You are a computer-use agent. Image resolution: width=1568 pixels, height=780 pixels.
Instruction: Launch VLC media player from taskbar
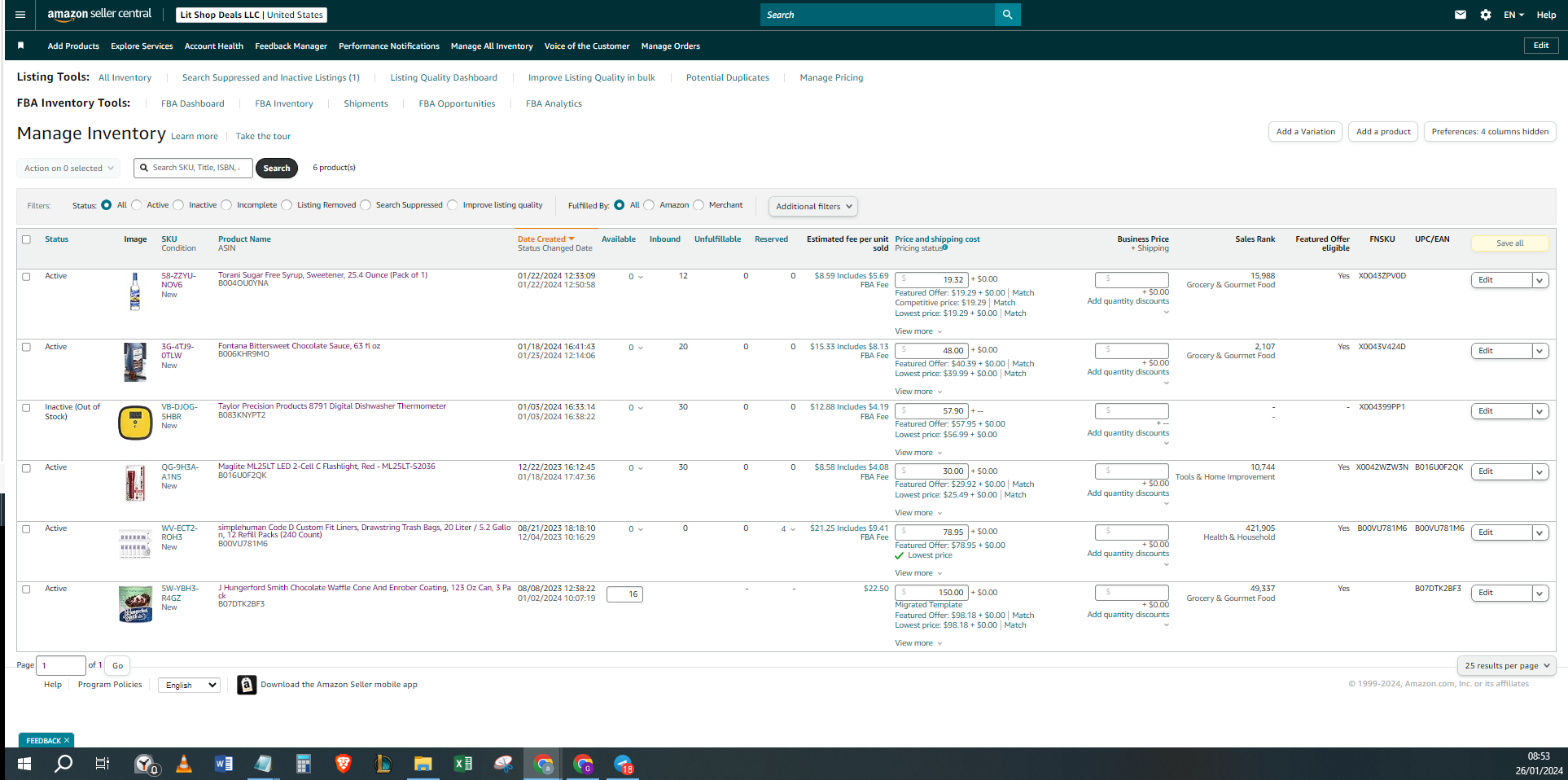click(x=184, y=764)
